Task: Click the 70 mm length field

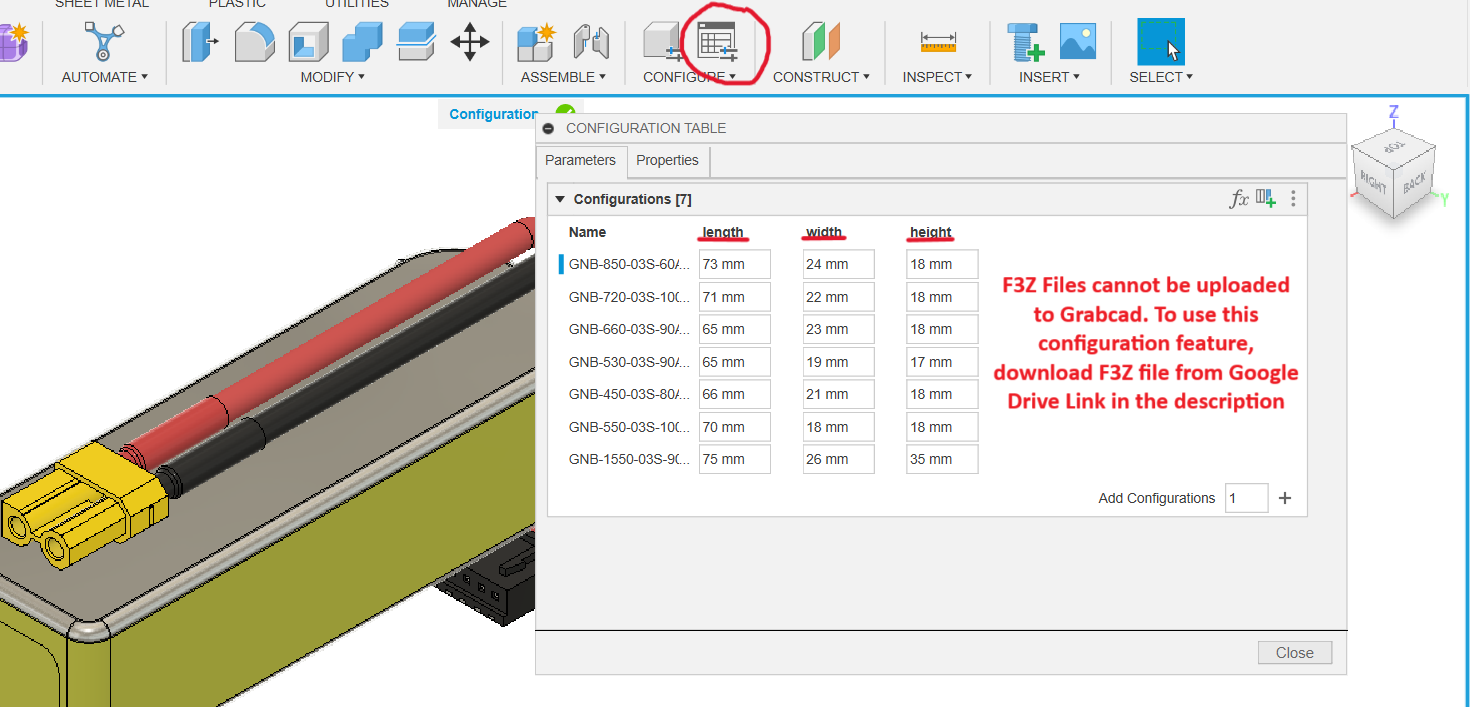Action: (735, 427)
